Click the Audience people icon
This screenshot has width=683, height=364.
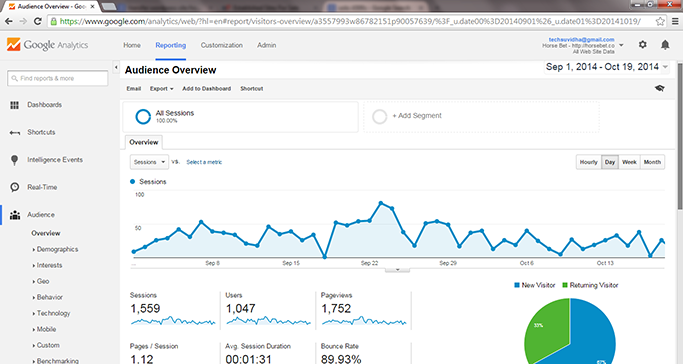pos(15,215)
